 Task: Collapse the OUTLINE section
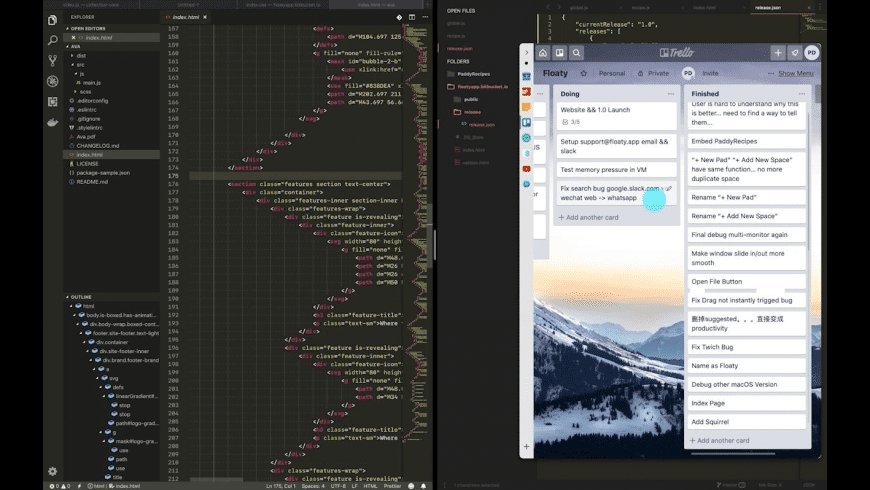coord(82,297)
